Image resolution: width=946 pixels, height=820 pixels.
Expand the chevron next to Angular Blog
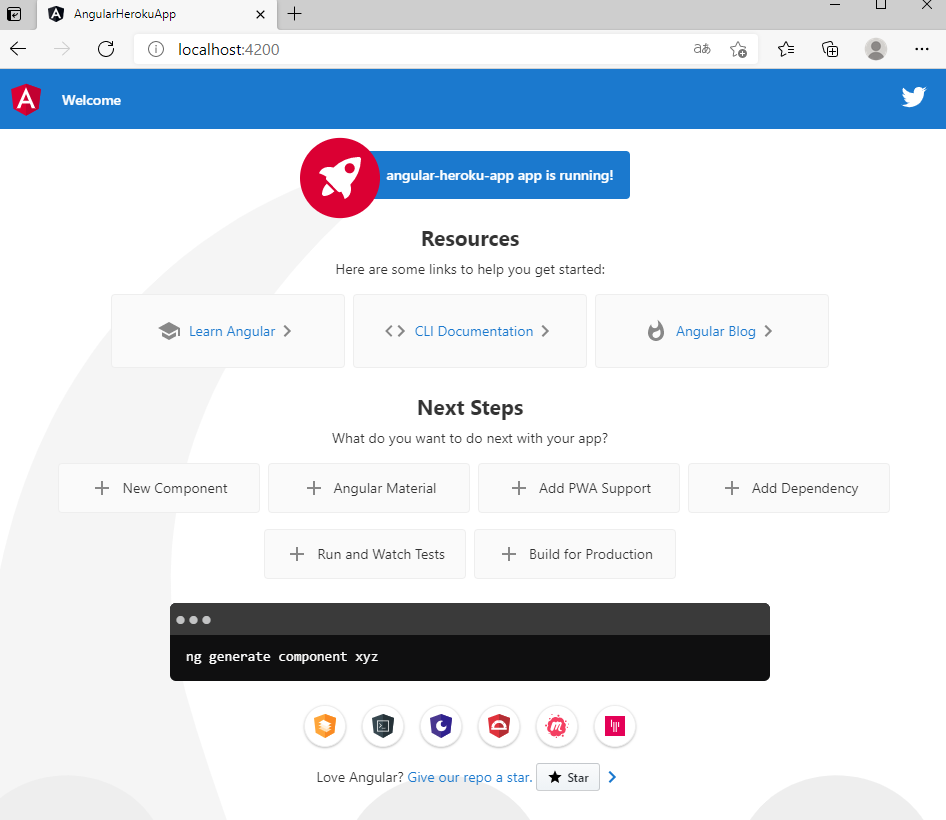pyautogui.click(x=768, y=331)
